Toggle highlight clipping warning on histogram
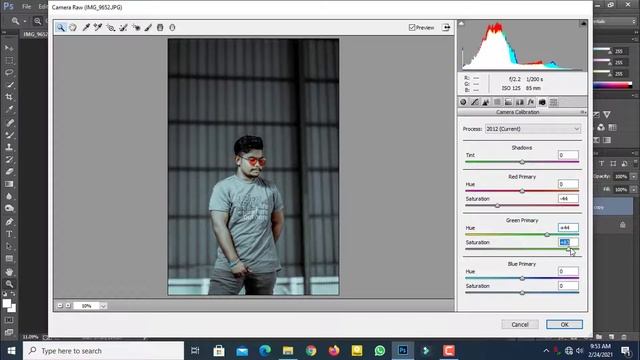The height and width of the screenshot is (360, 640). (583, 24)
